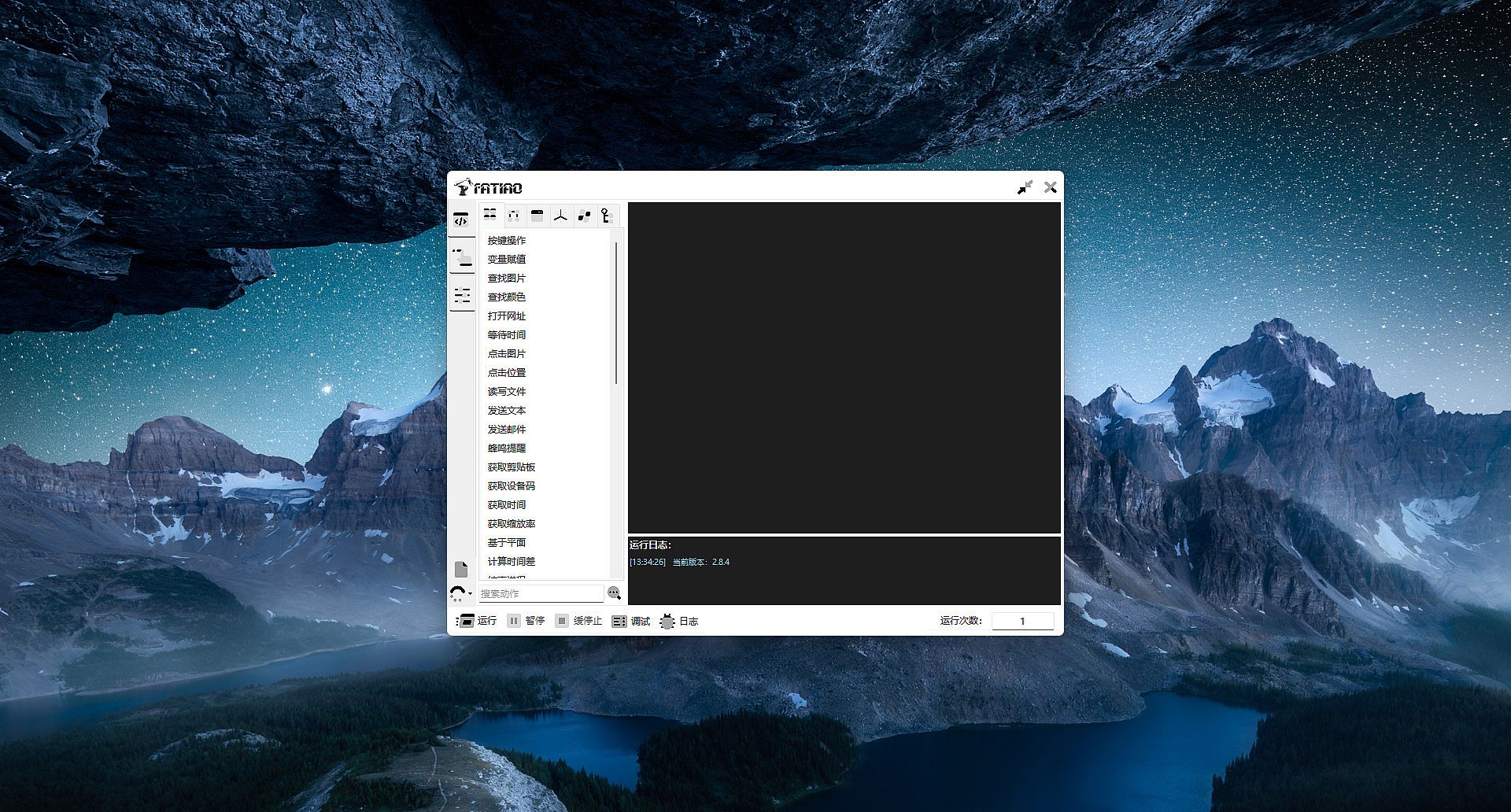Click the 暂停 pause button
Viewport: 1511px width, 812px height.
click(x=526, y=621)
